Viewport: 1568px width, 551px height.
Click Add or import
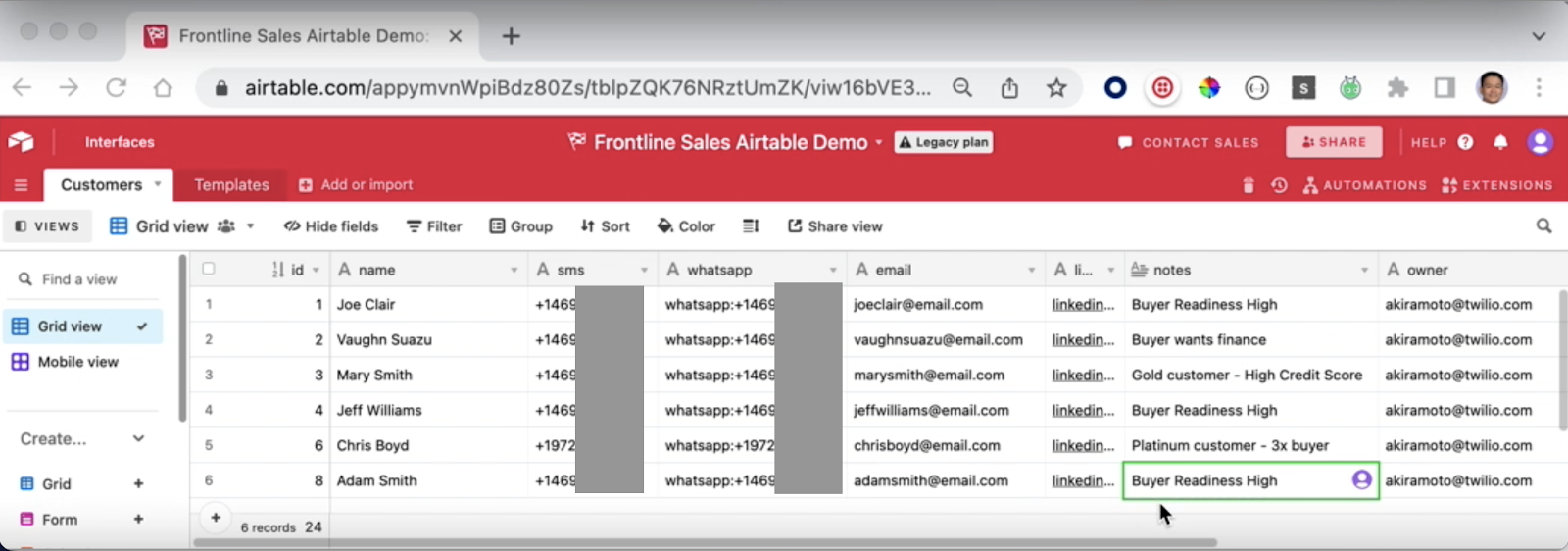[x=356, y=184]
